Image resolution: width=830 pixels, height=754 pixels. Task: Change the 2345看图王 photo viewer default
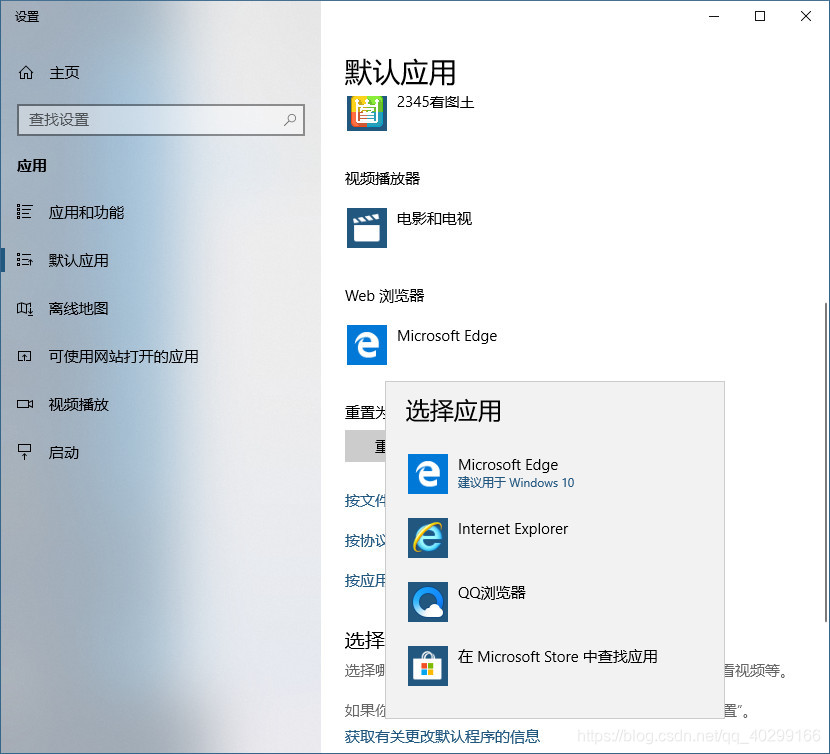click(435, 102)
